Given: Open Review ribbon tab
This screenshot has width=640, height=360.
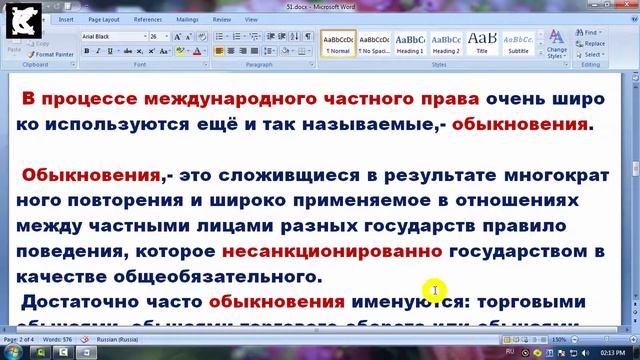Looking at the screenshot, I should 222,19.
